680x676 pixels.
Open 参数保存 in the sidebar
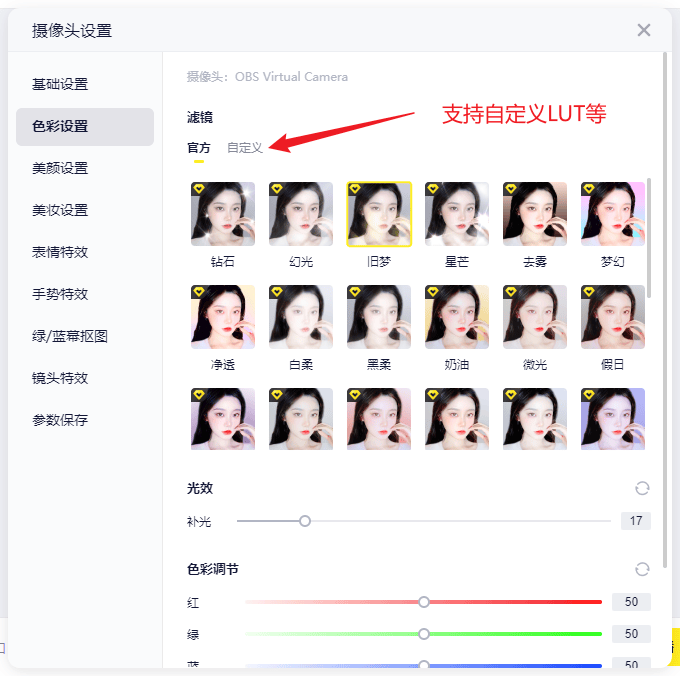(x=60, y=420)
